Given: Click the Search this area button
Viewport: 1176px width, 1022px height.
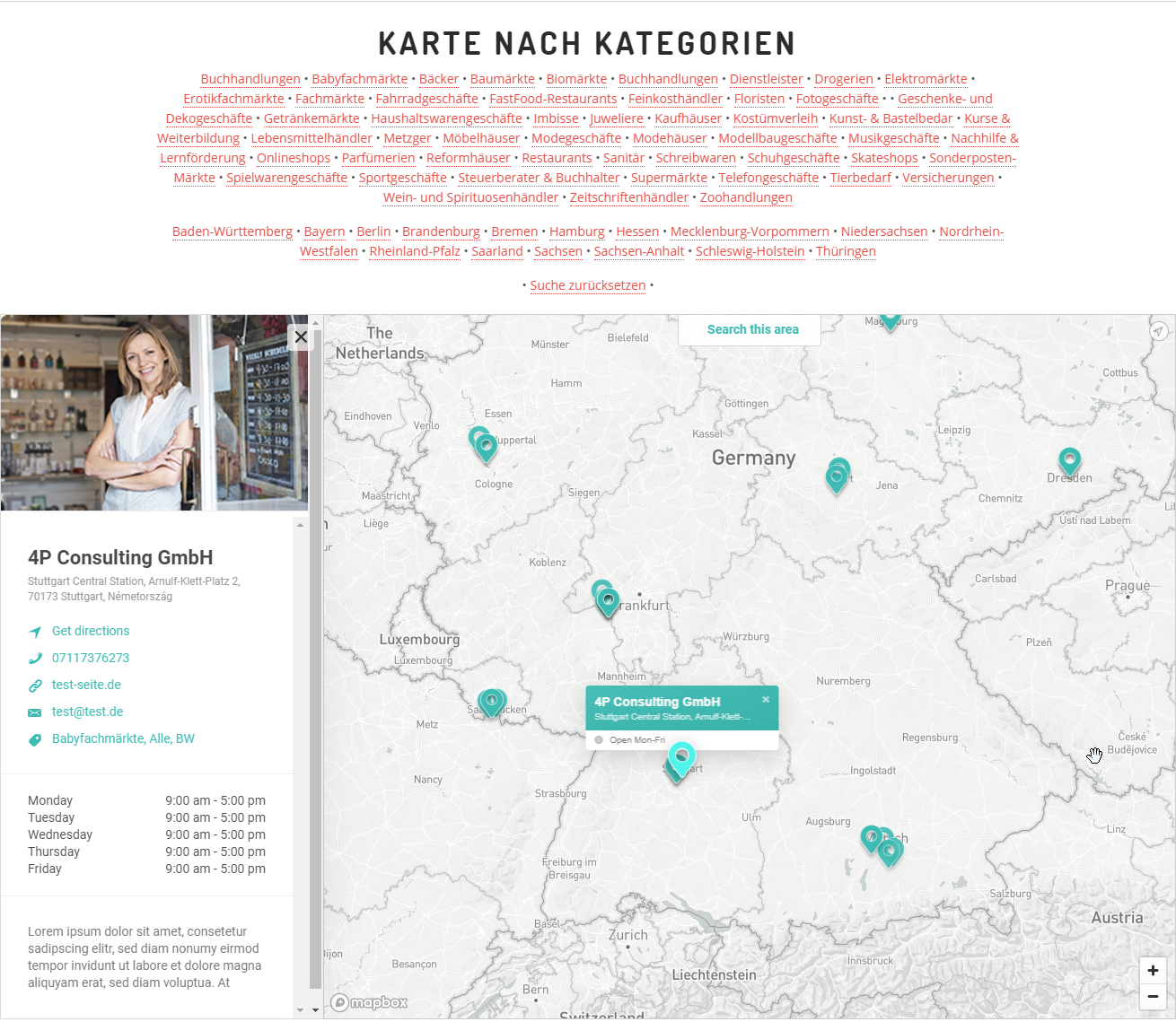Looking at the screenshot, I should (752, 329).
